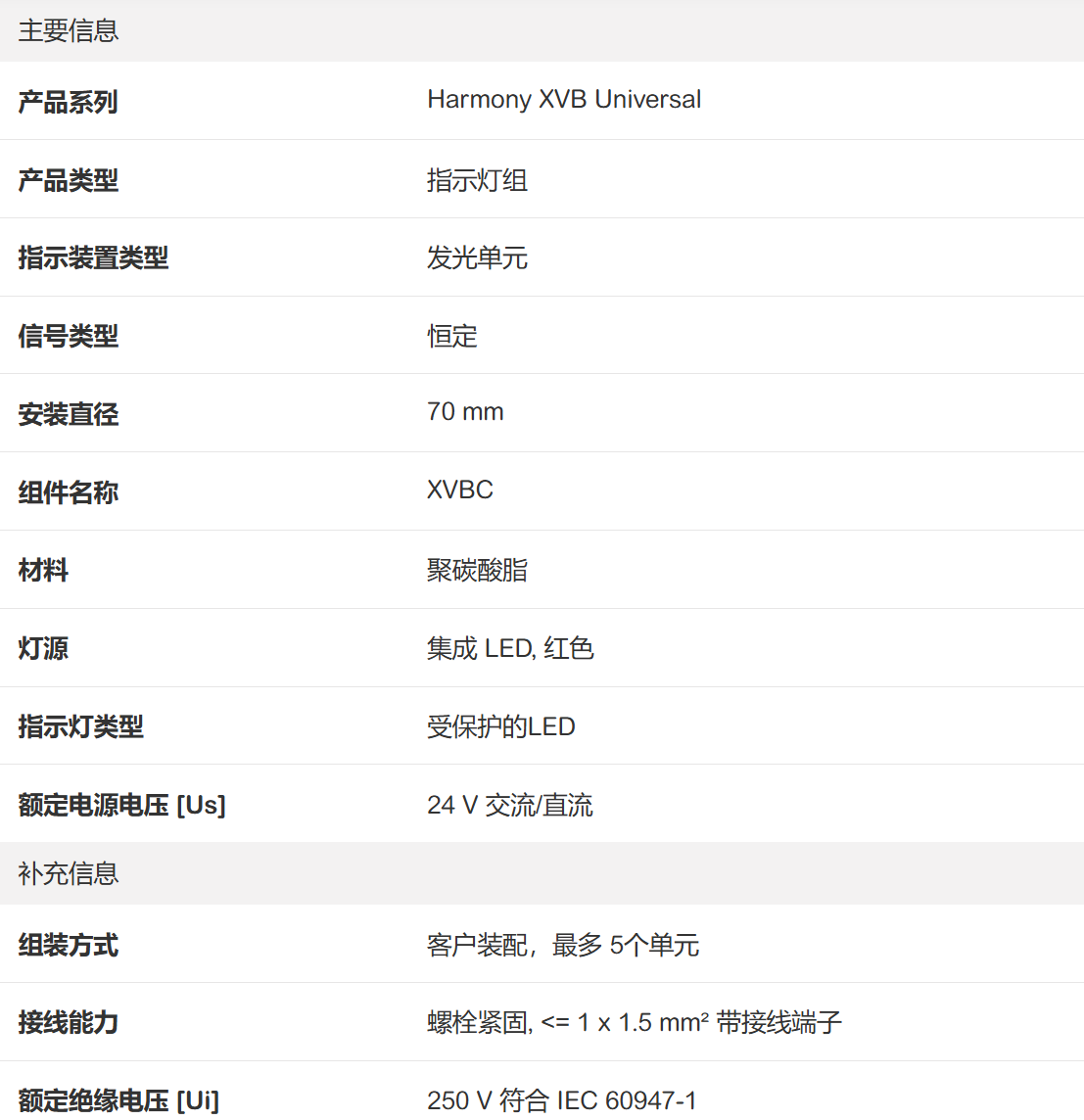Click the 250 V 符合 IEC 60947-1 value
Image resolution: width=1084 pixels, height=1120 pixels.
562,1100
